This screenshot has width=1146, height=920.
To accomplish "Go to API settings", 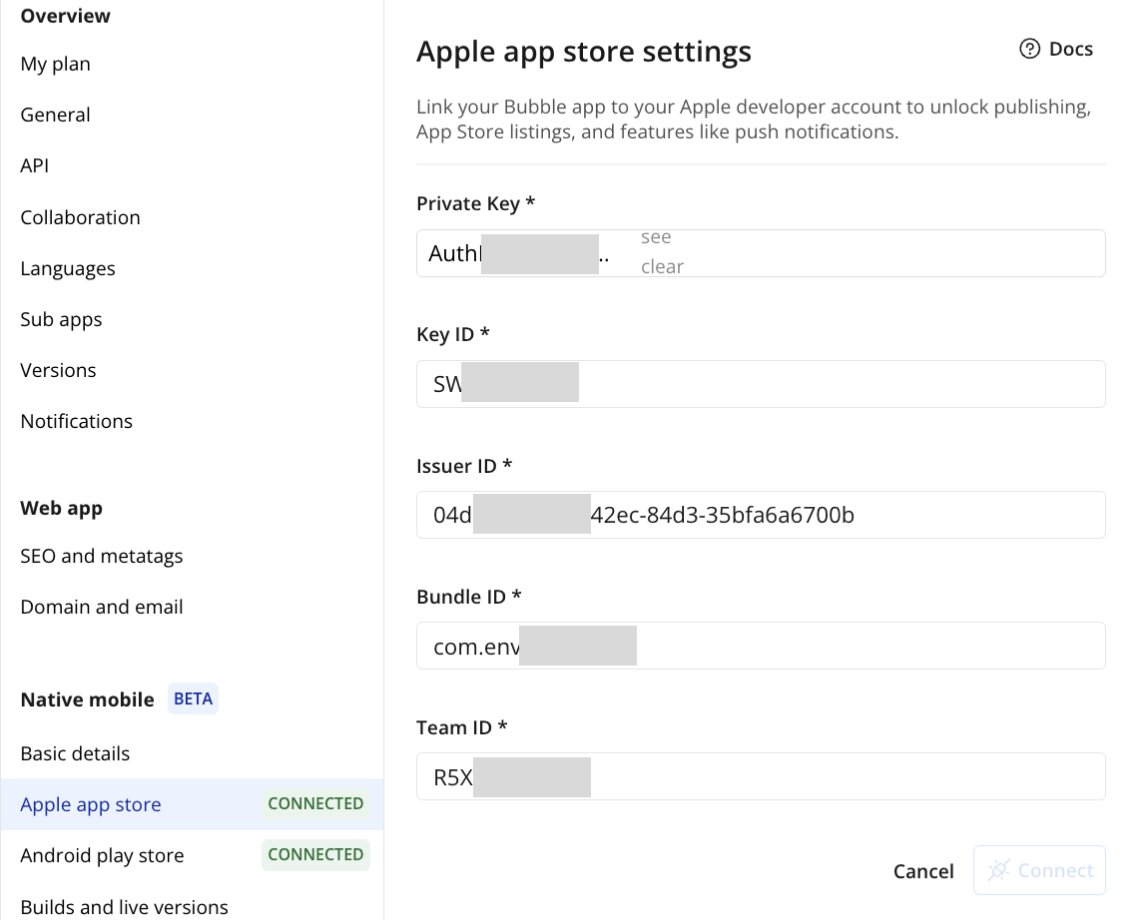I will click(35, 166).
